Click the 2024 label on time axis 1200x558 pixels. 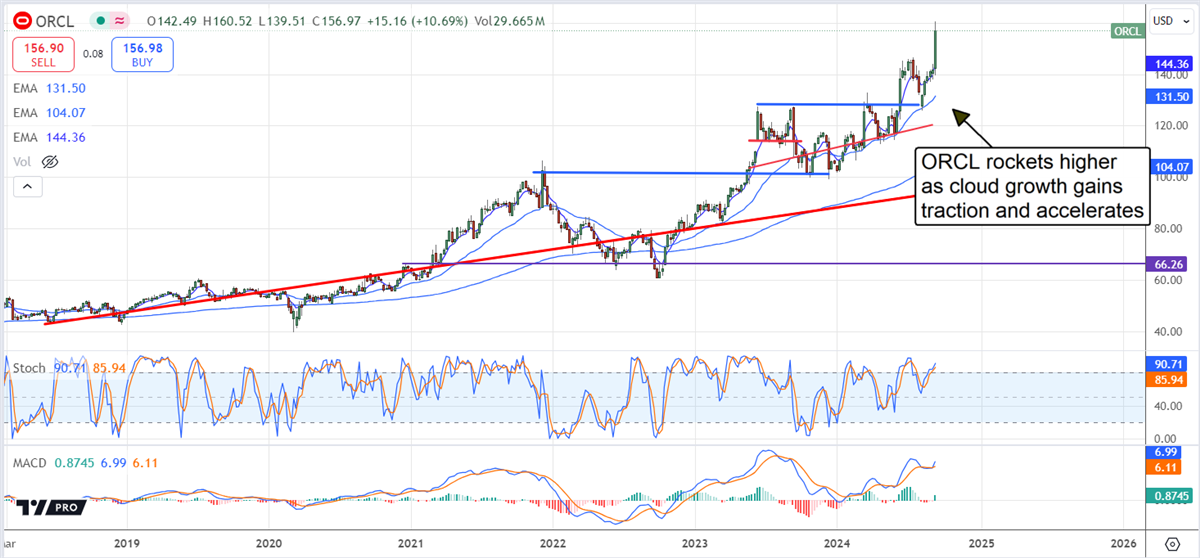tap(838, 543)
